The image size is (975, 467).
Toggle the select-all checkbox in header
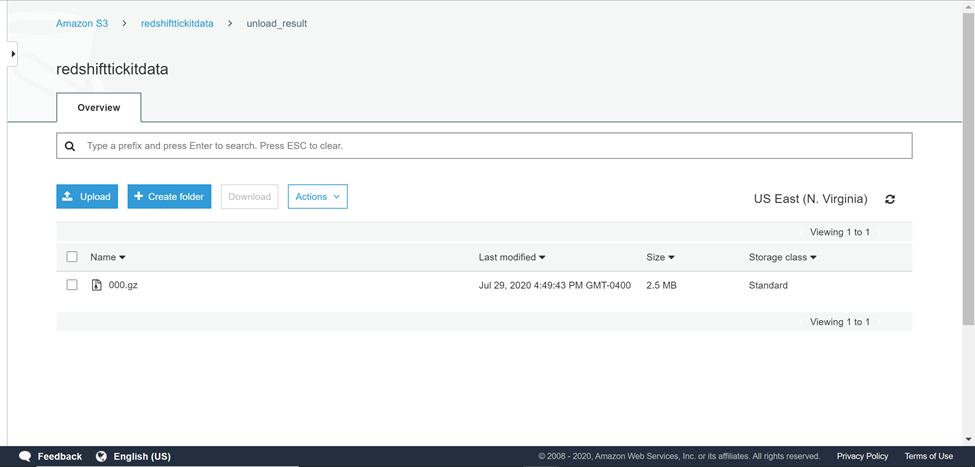[x=72, y=257]
